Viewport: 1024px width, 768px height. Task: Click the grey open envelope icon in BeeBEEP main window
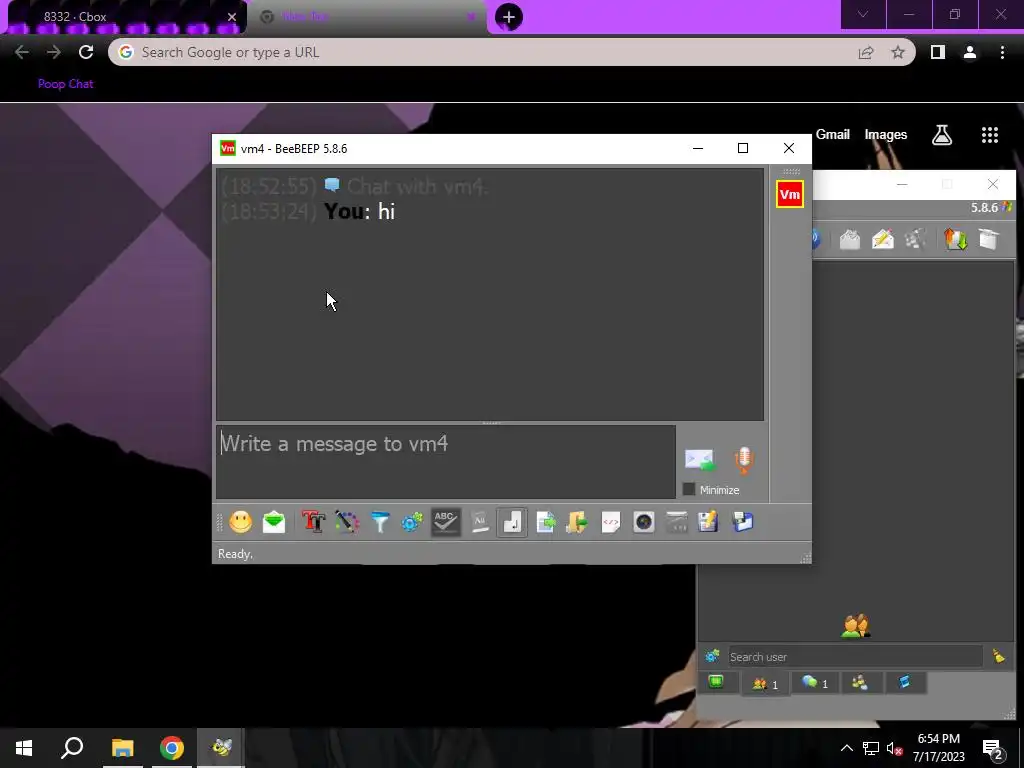[x=850, y=239]
